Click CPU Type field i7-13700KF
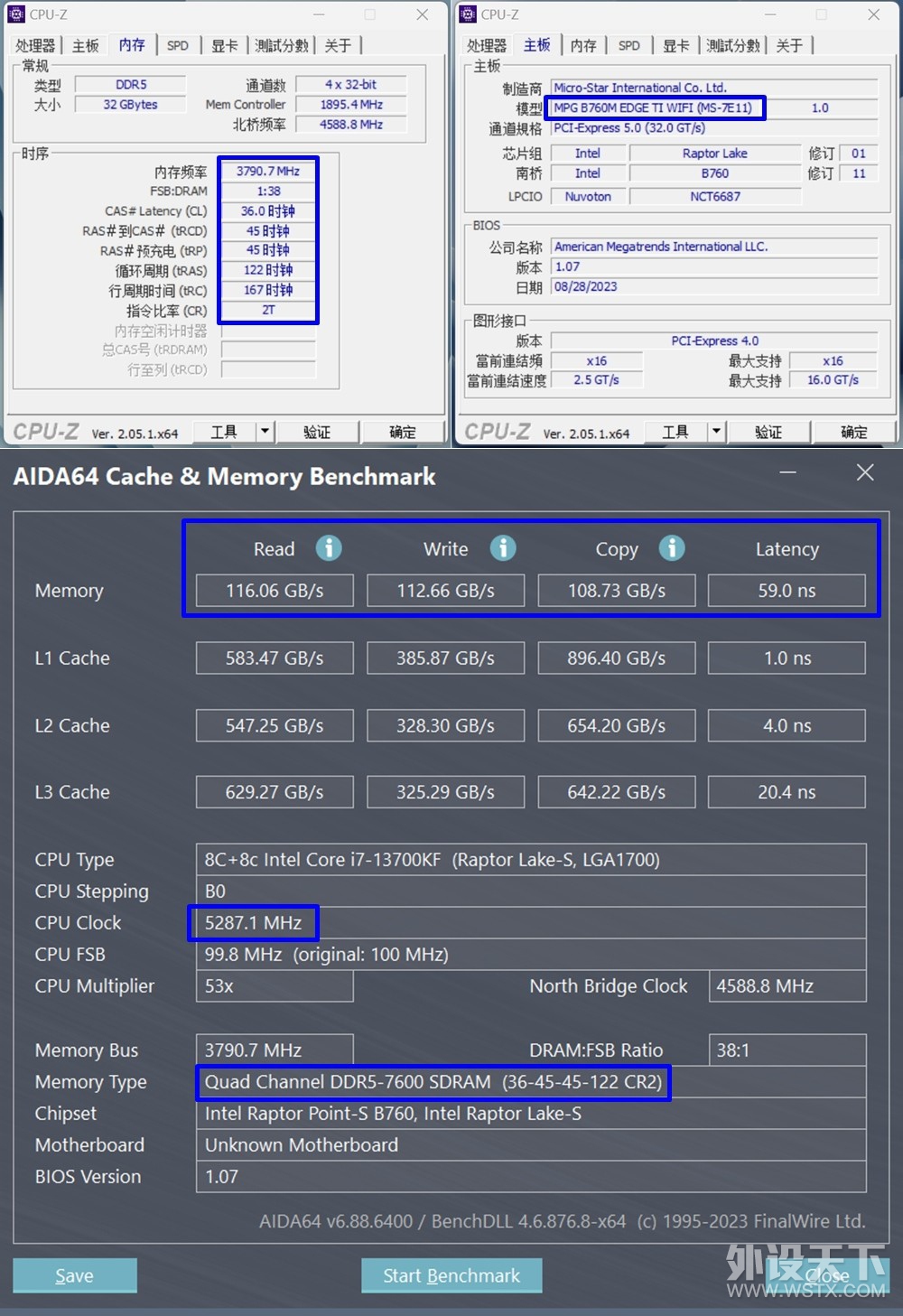903x1316 pixels. tap(531, 860)
